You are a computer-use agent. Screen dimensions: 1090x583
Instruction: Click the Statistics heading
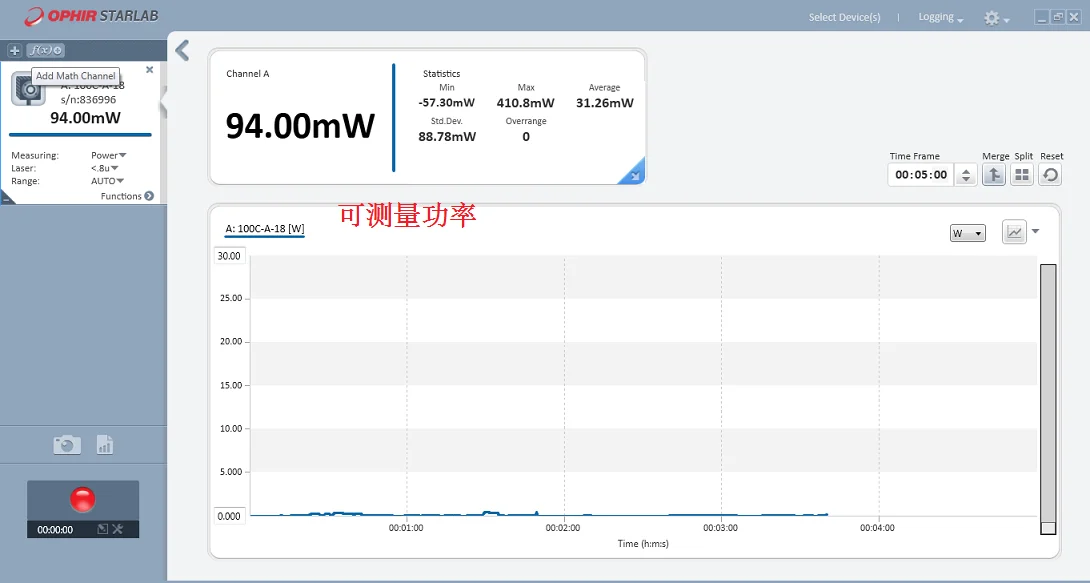[x=441, y=74]
